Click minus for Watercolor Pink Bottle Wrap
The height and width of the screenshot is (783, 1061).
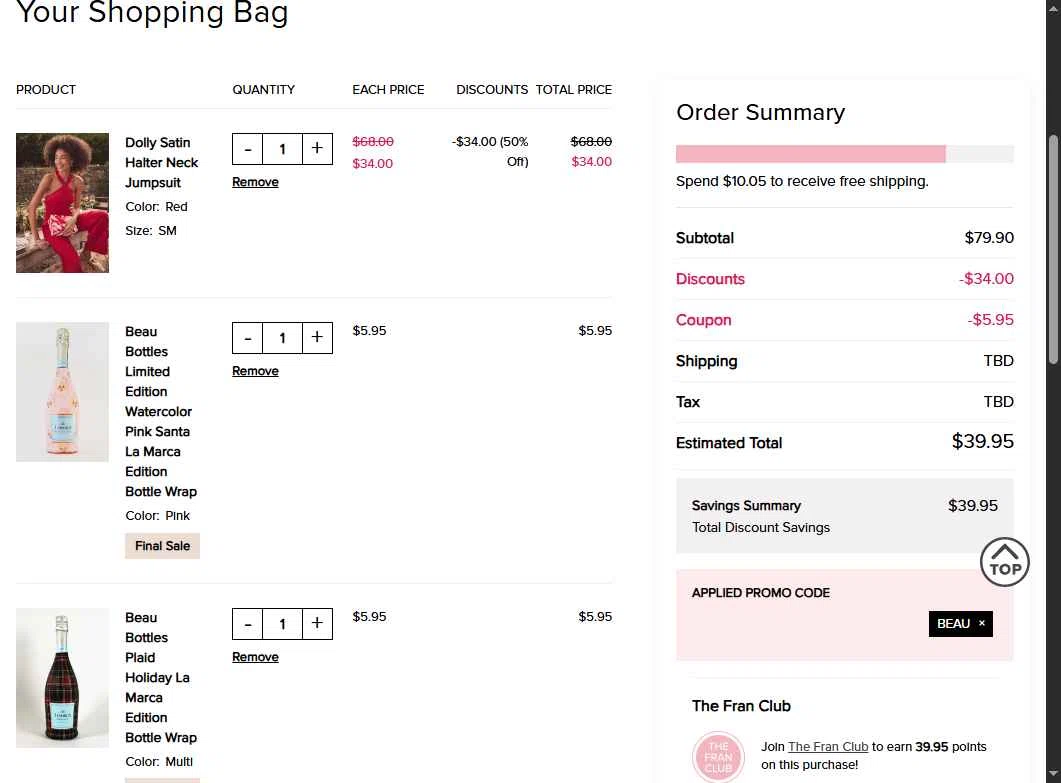[x=248, y=338]
